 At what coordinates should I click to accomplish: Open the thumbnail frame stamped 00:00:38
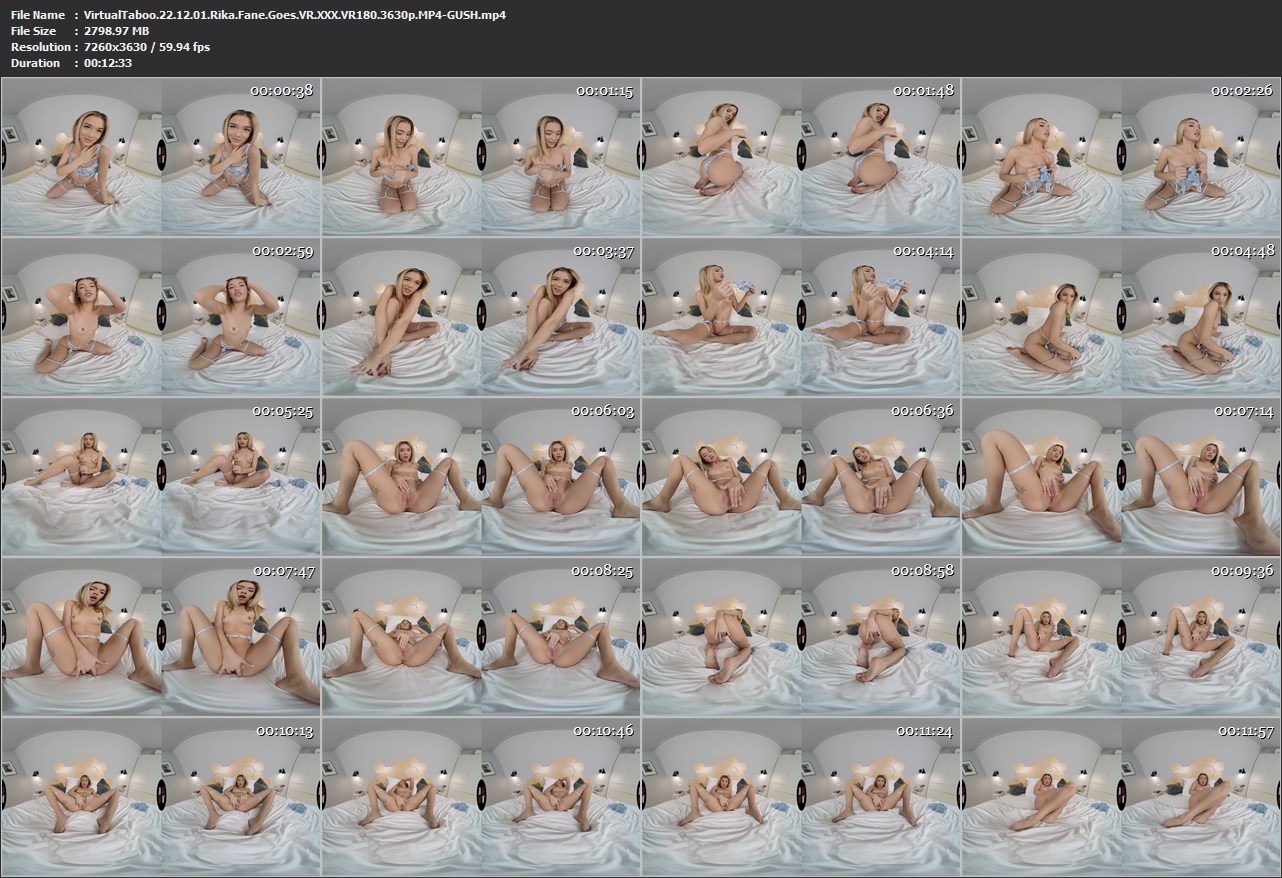(x=161, y=158)
